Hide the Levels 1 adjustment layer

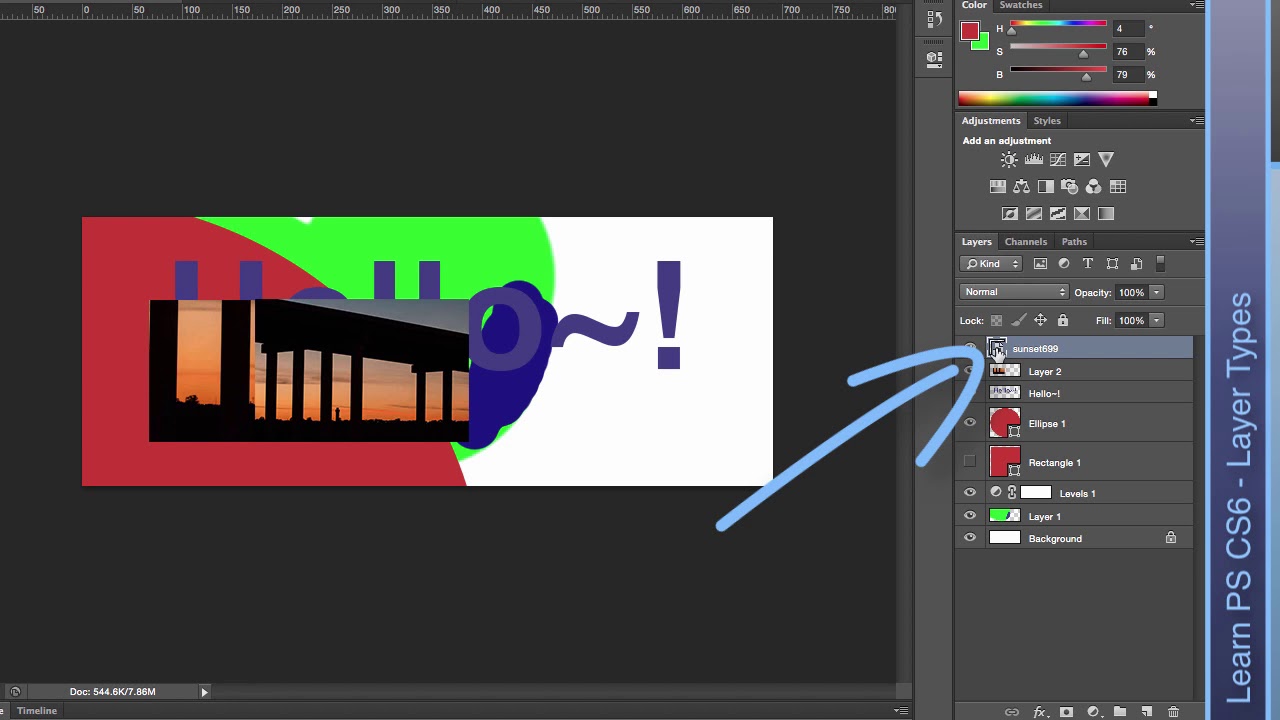(970, 493)
